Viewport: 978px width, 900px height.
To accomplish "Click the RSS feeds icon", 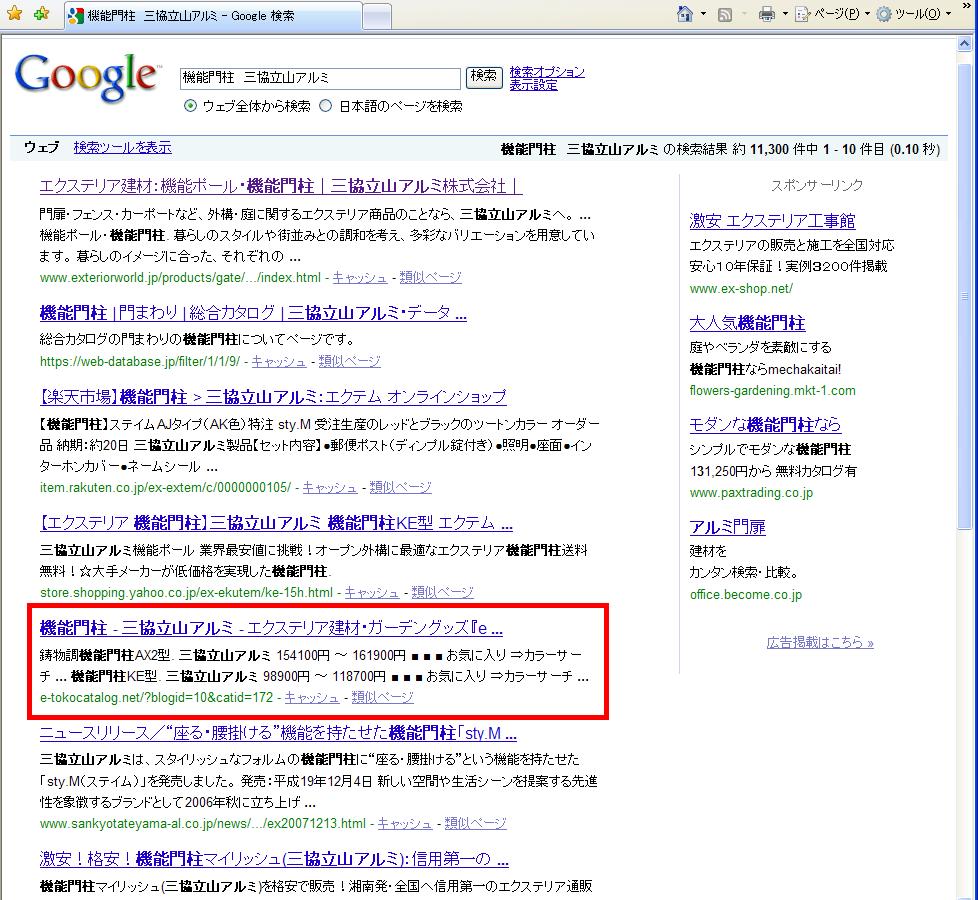I will click(726, 14).
